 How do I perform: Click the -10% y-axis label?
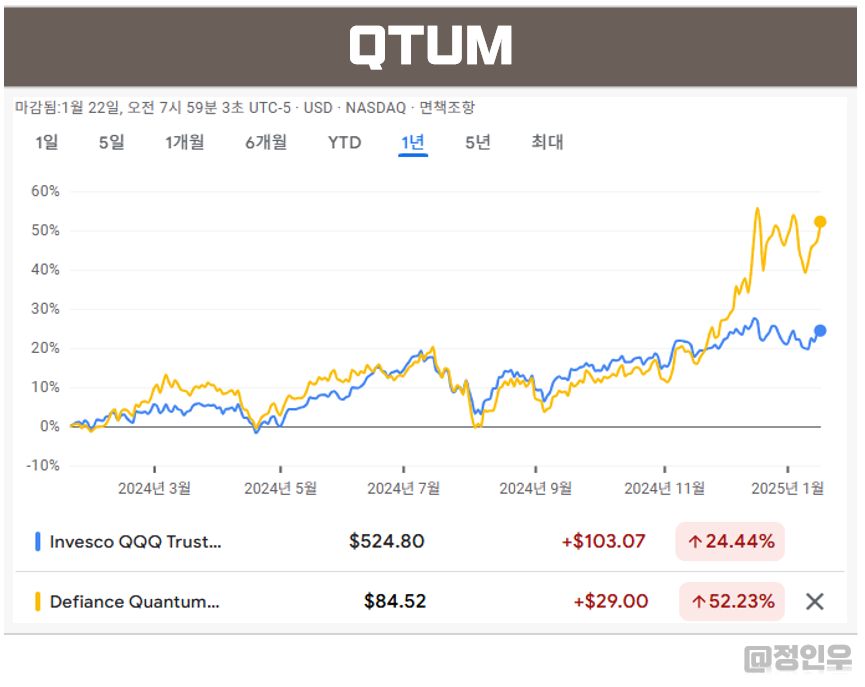(43, 466)
